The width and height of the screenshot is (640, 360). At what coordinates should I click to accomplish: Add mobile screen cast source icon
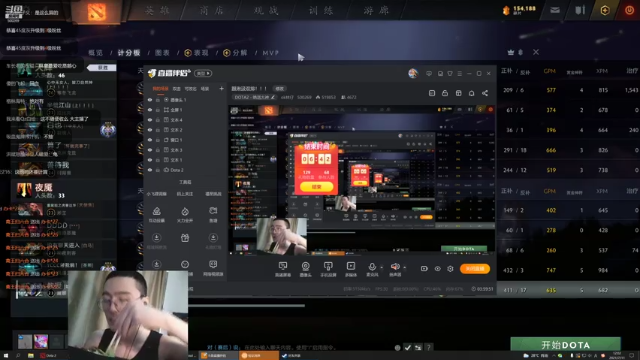tap(328, 269)
